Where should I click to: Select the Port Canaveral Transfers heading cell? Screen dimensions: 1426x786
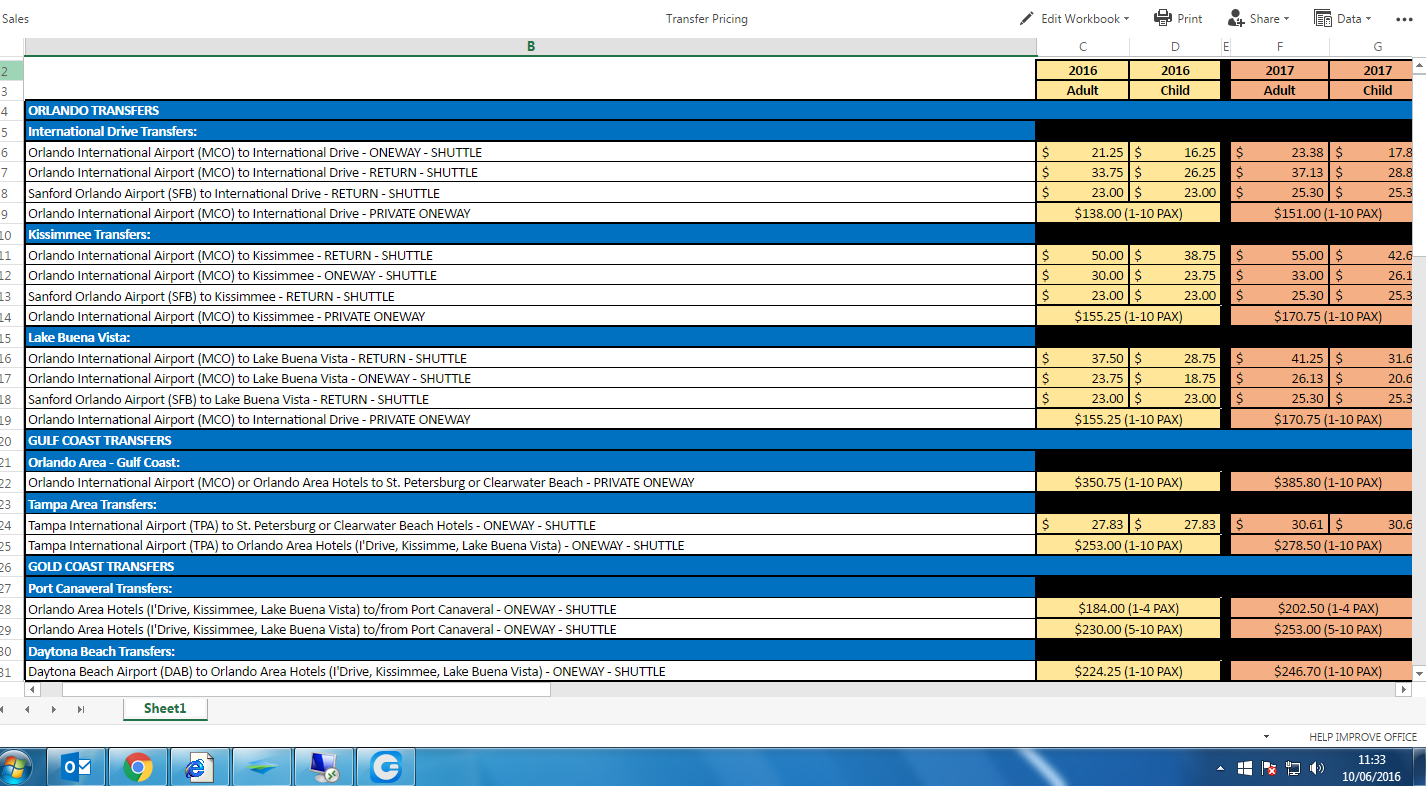[531, 589]
